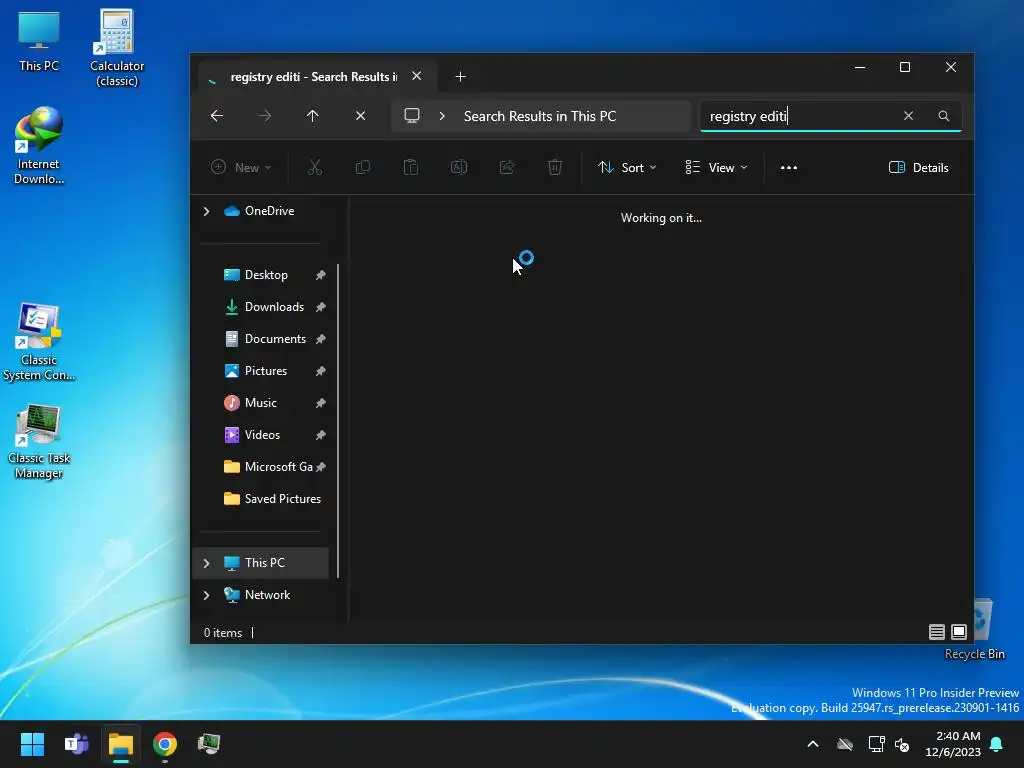Click the Rename toolbar icon
The width and height of the screenshot is (1024, 768).
tap(459, 168)
